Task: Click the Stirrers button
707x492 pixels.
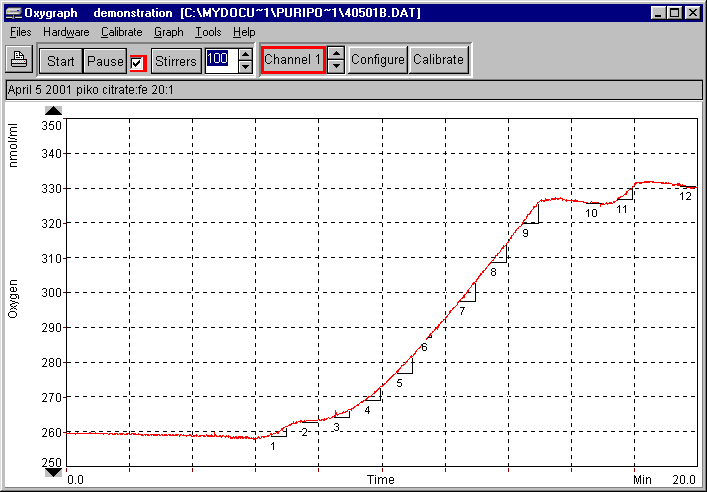Action: [x=176, y=60]
